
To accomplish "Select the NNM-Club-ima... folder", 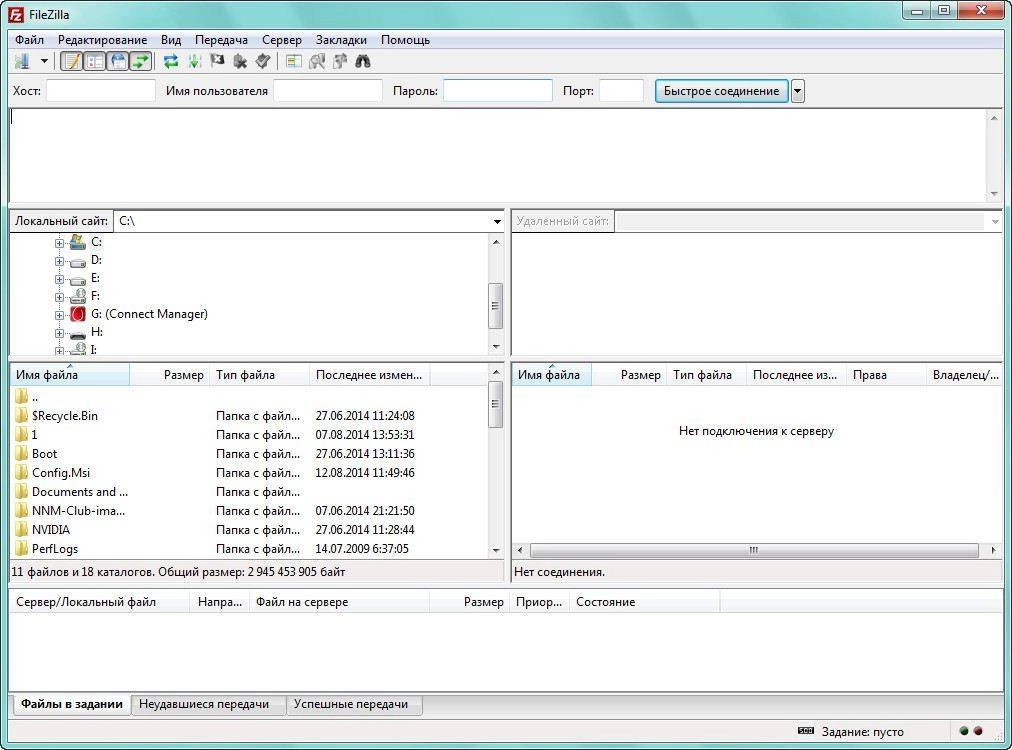I will [x=79, y=511].
